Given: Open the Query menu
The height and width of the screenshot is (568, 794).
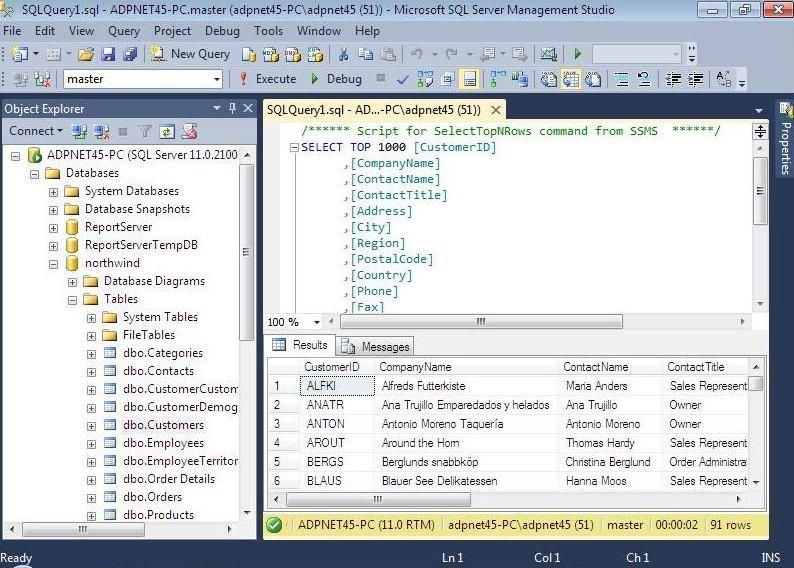Looking at the screenshot, I should click(x=124, y=31).
